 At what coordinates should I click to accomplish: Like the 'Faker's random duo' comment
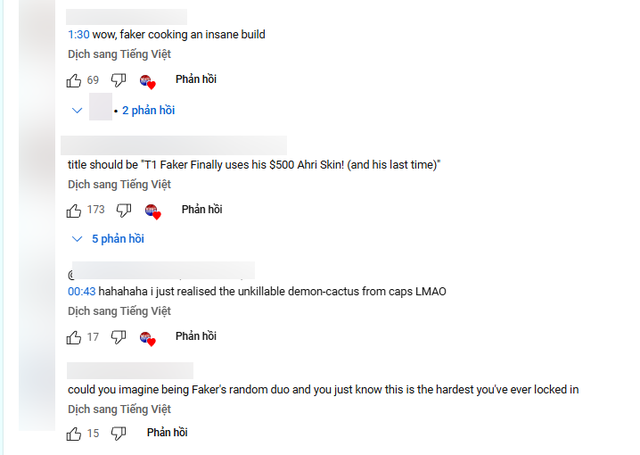[74, 433]
